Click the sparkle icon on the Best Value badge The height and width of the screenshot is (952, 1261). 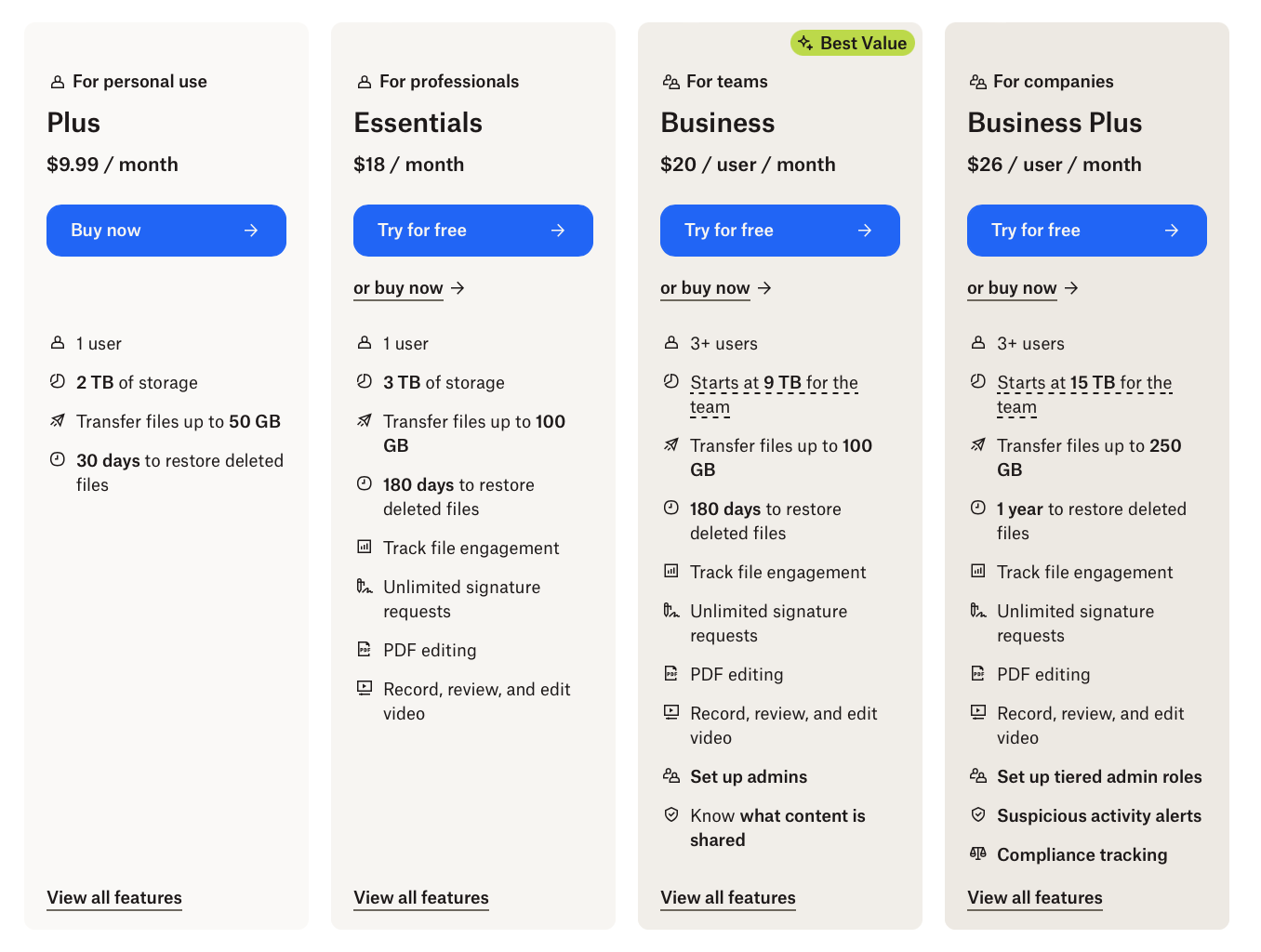tap(803, 42)
